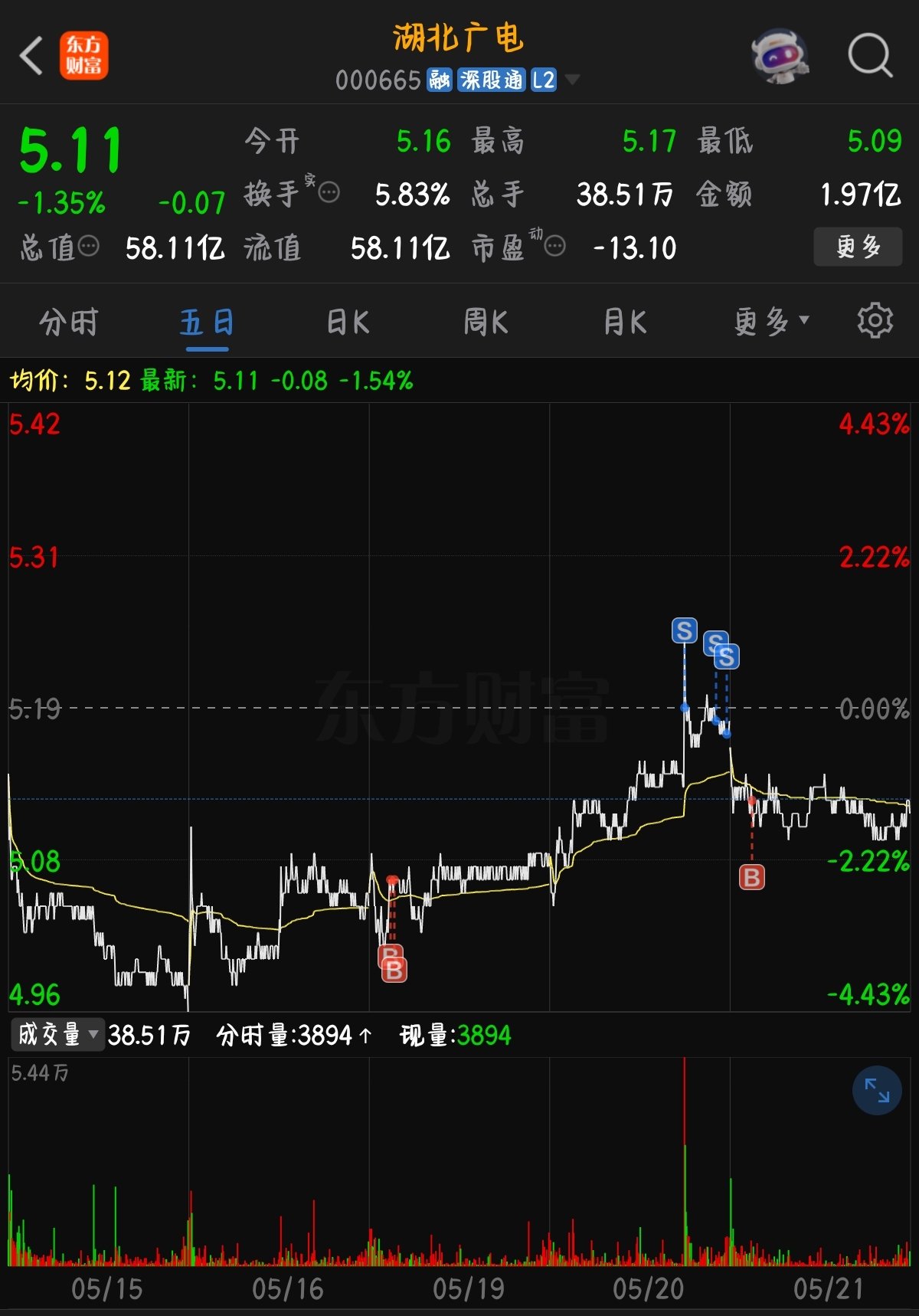Screen dimensions: 919x1316
Task: Tap the info icon beside 市盈
Action: pyautogui.click(x=554, y=246)
